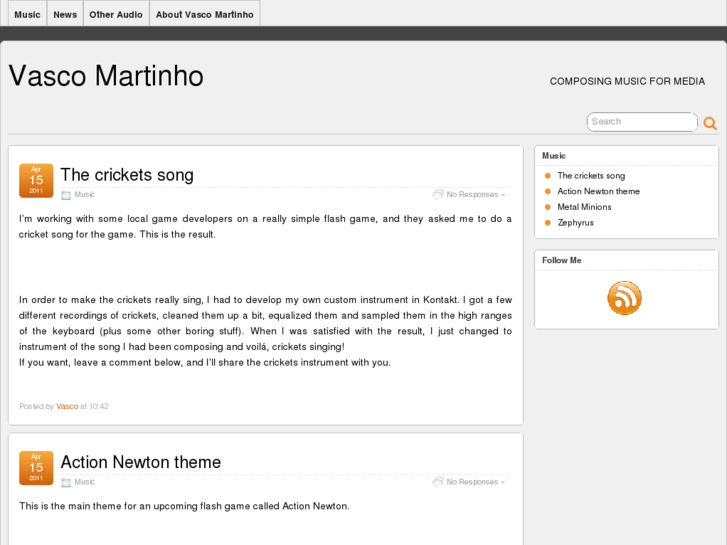Open the orange RSS feed icon
This screenshot has height=545, width=727.
625,298
